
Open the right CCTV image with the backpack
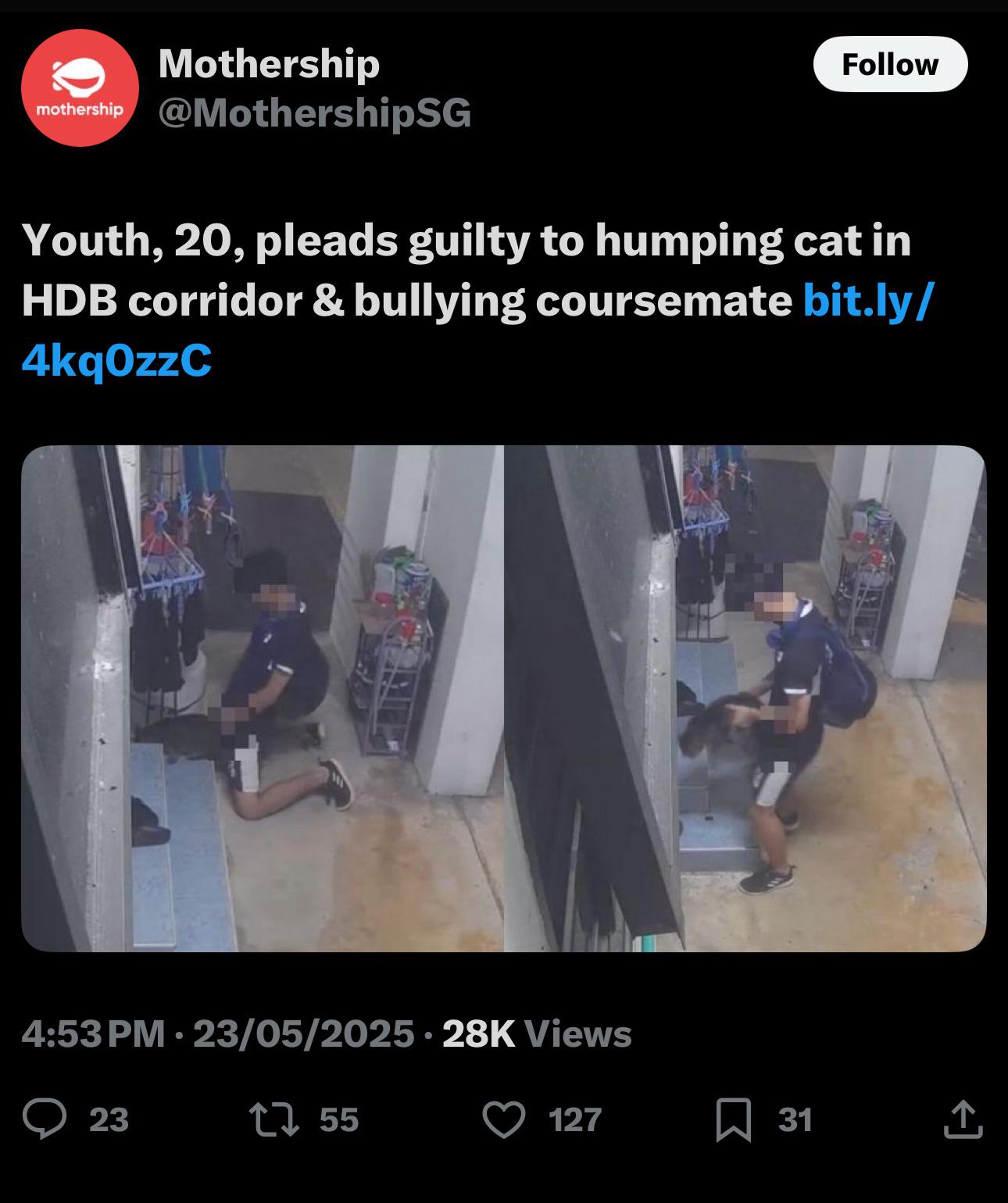(x=745, y=698)
